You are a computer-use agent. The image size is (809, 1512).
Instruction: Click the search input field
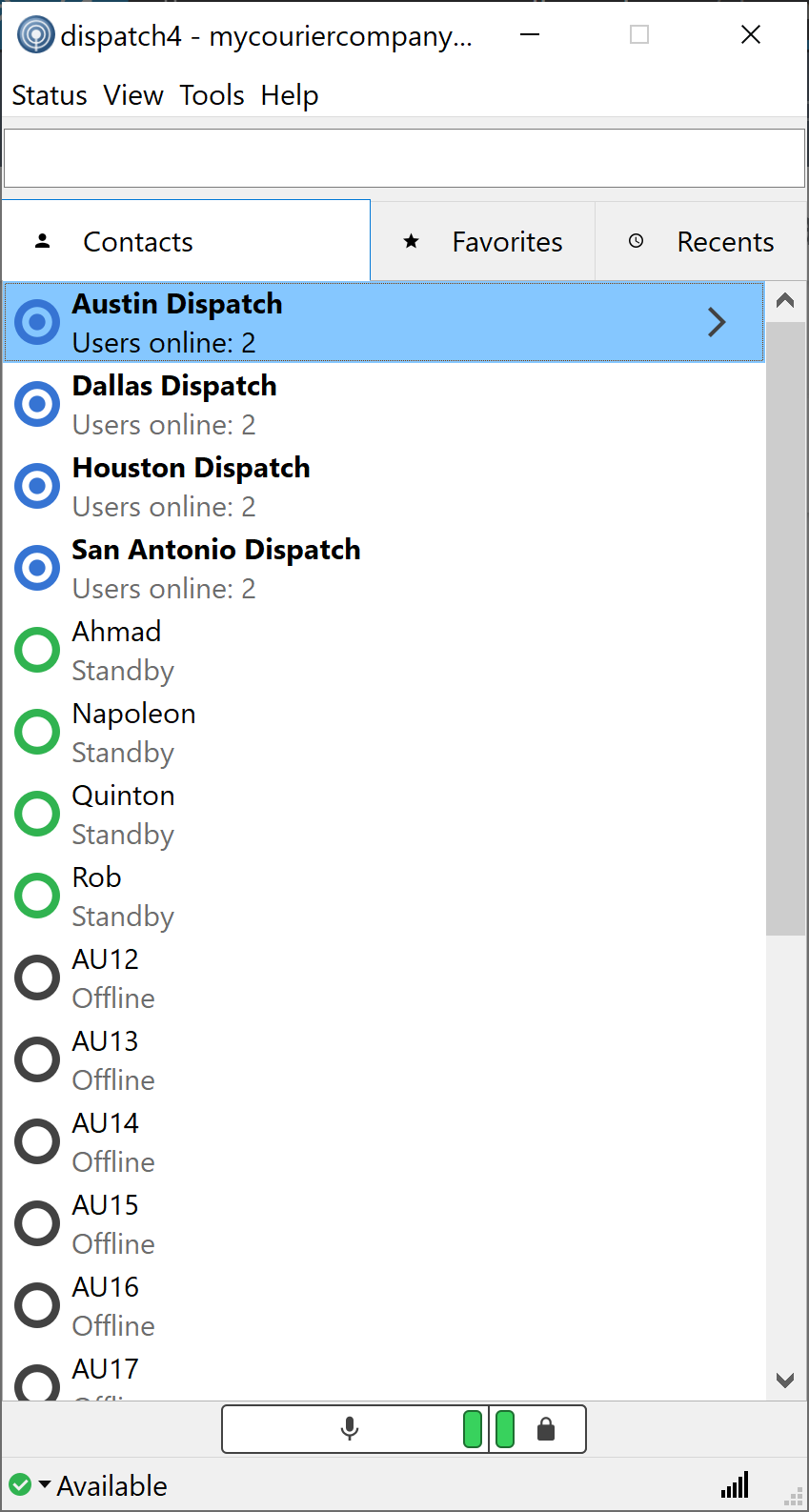pyautogui.click(x=403, y=156)
